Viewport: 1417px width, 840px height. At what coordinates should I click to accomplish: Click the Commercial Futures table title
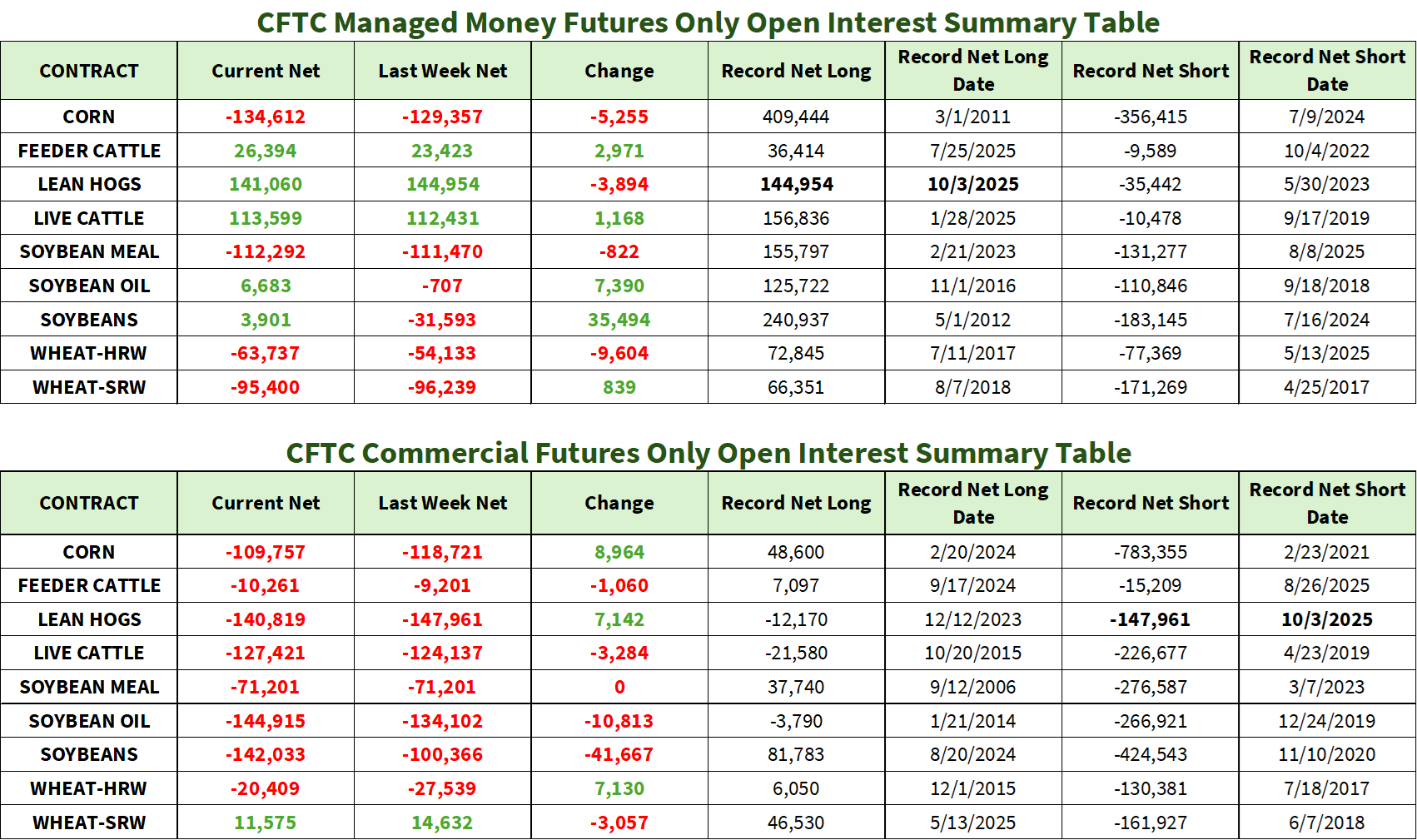[708, 453]
